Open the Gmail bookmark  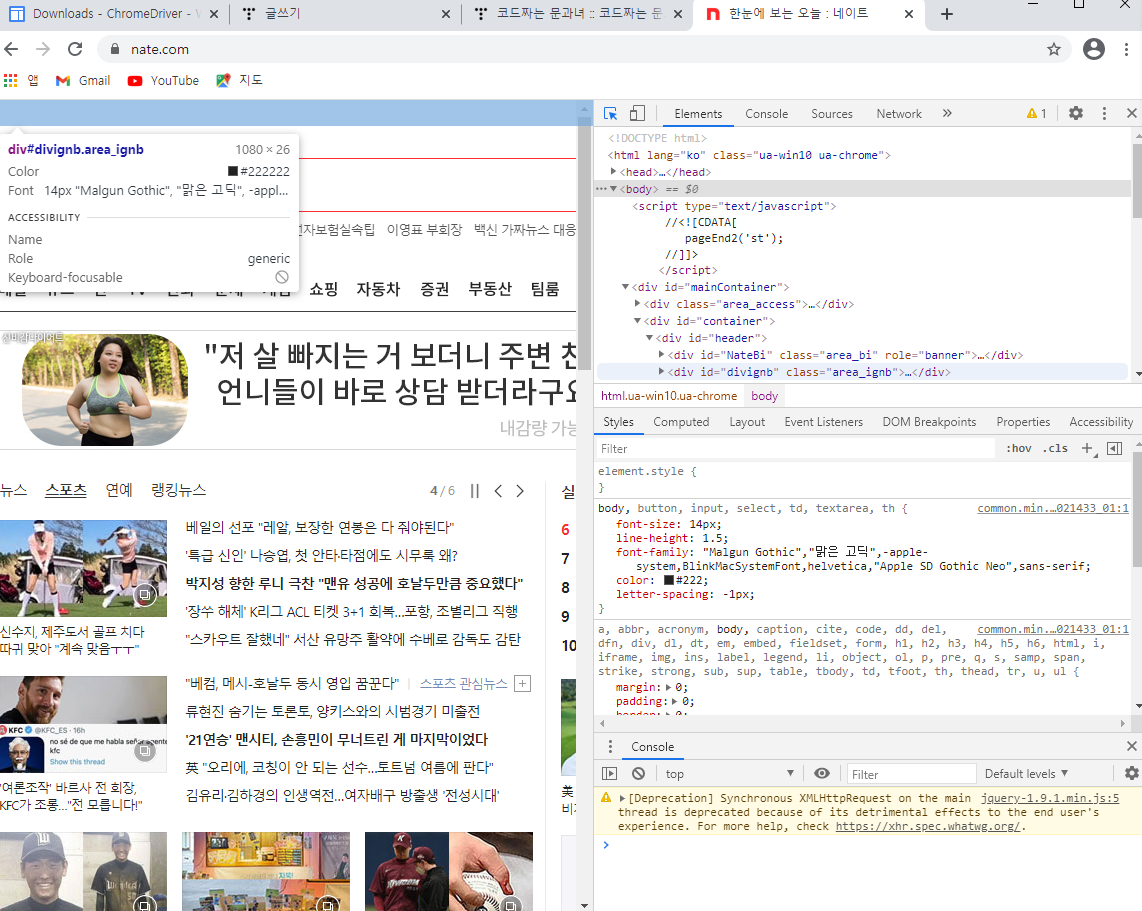coord(83,81)
